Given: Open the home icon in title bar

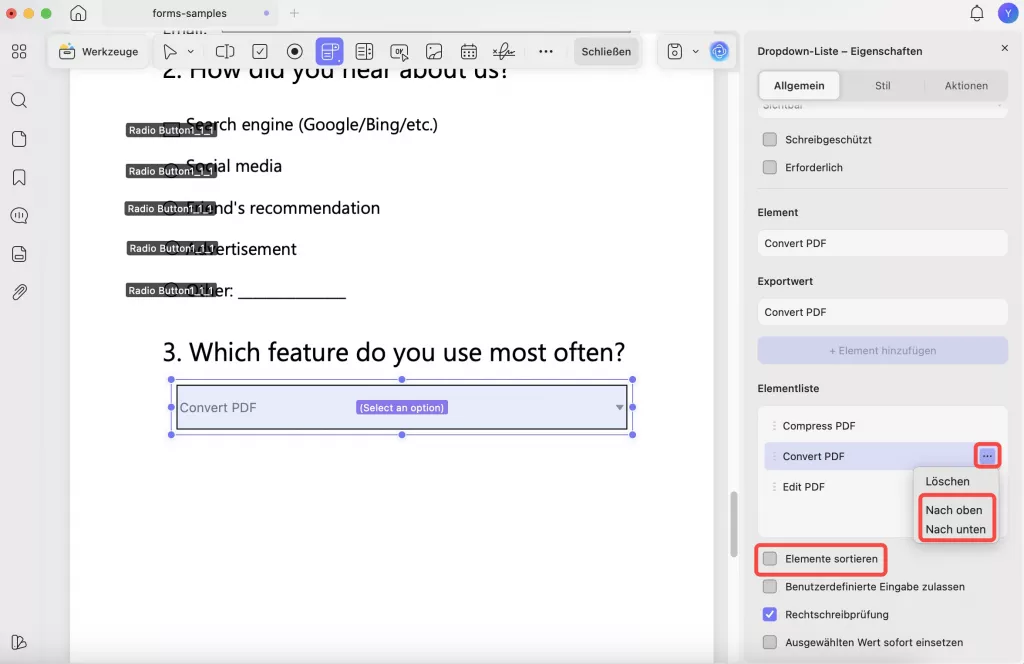Looking at the screenshot, I should 78,13.
